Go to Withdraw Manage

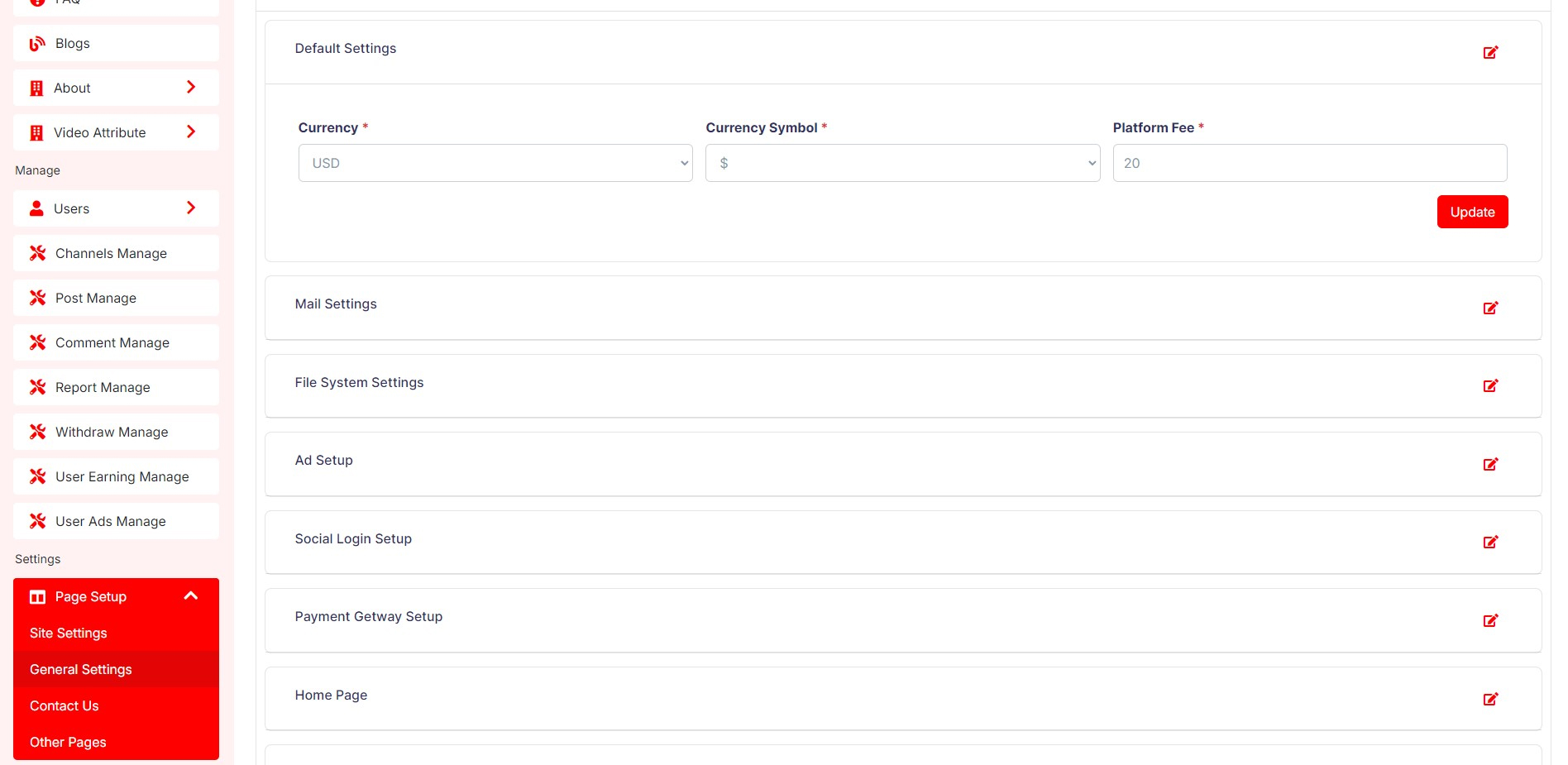coord(112,432)
